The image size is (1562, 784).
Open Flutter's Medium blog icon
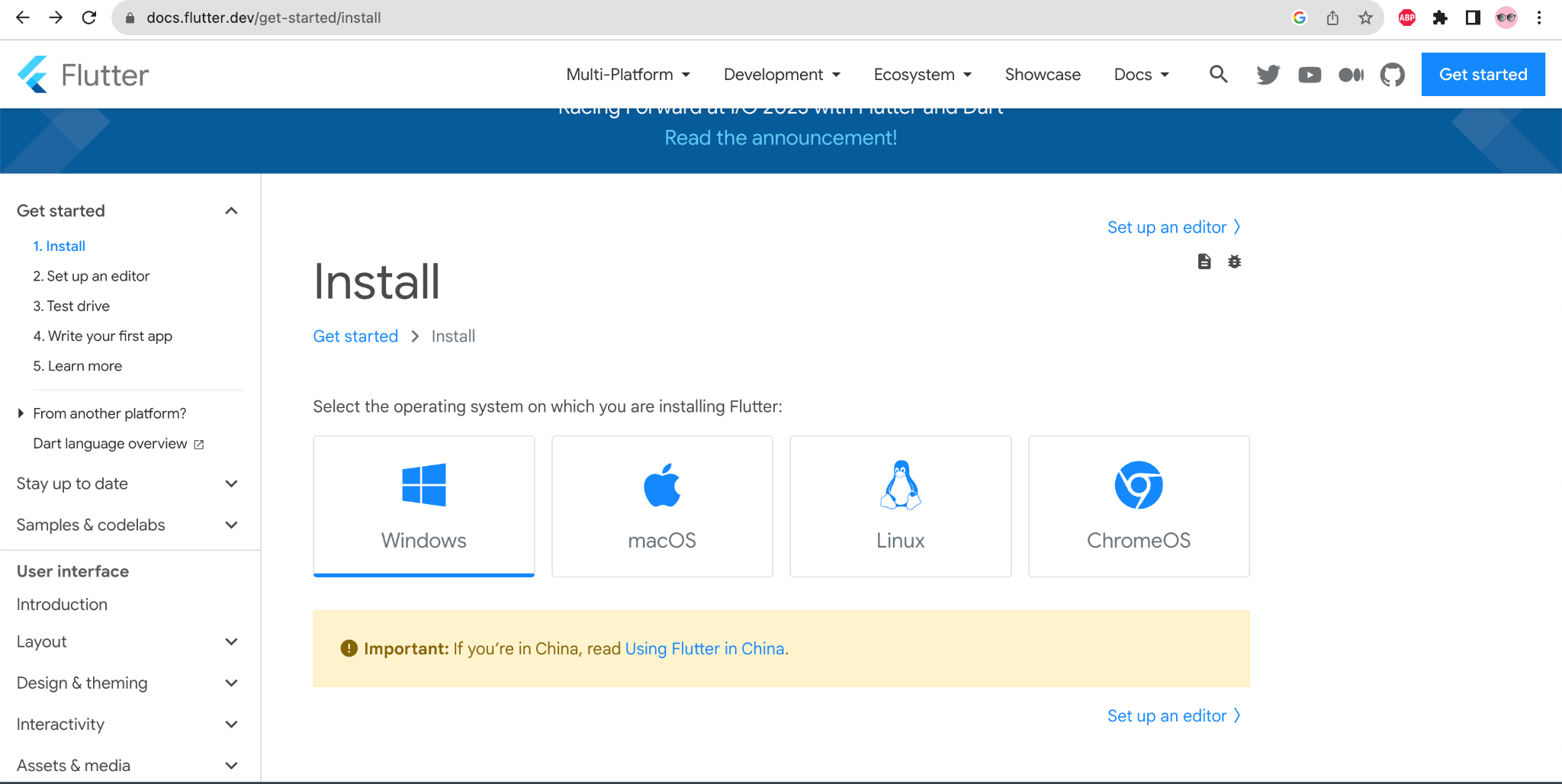point(1351,75)
